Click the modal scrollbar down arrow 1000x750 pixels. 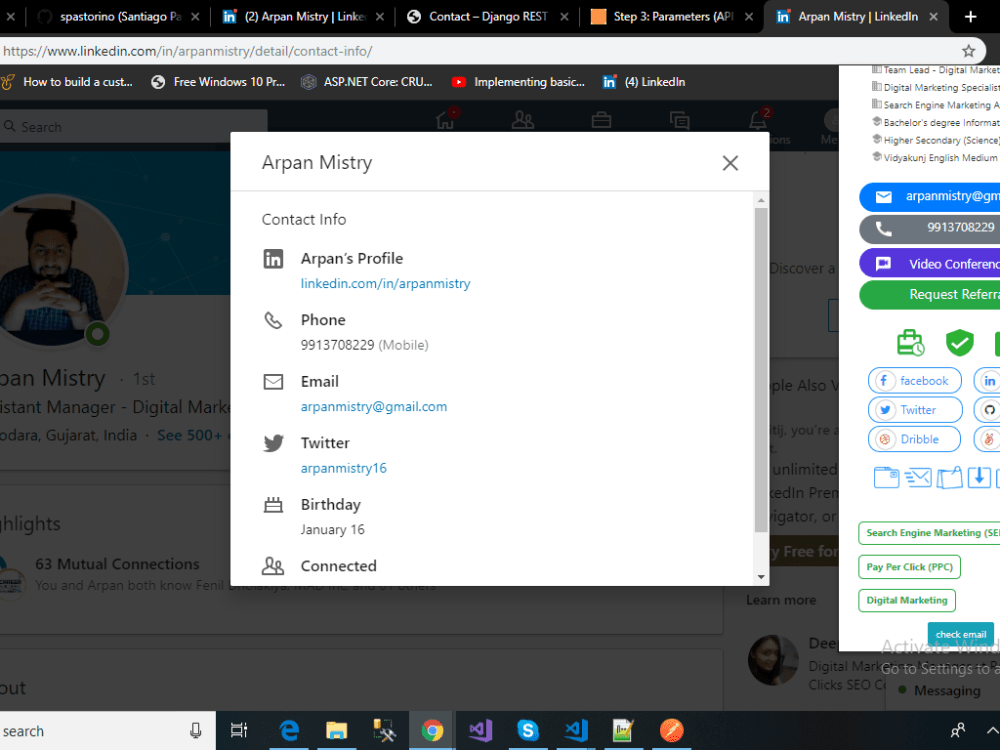point(761,578)
